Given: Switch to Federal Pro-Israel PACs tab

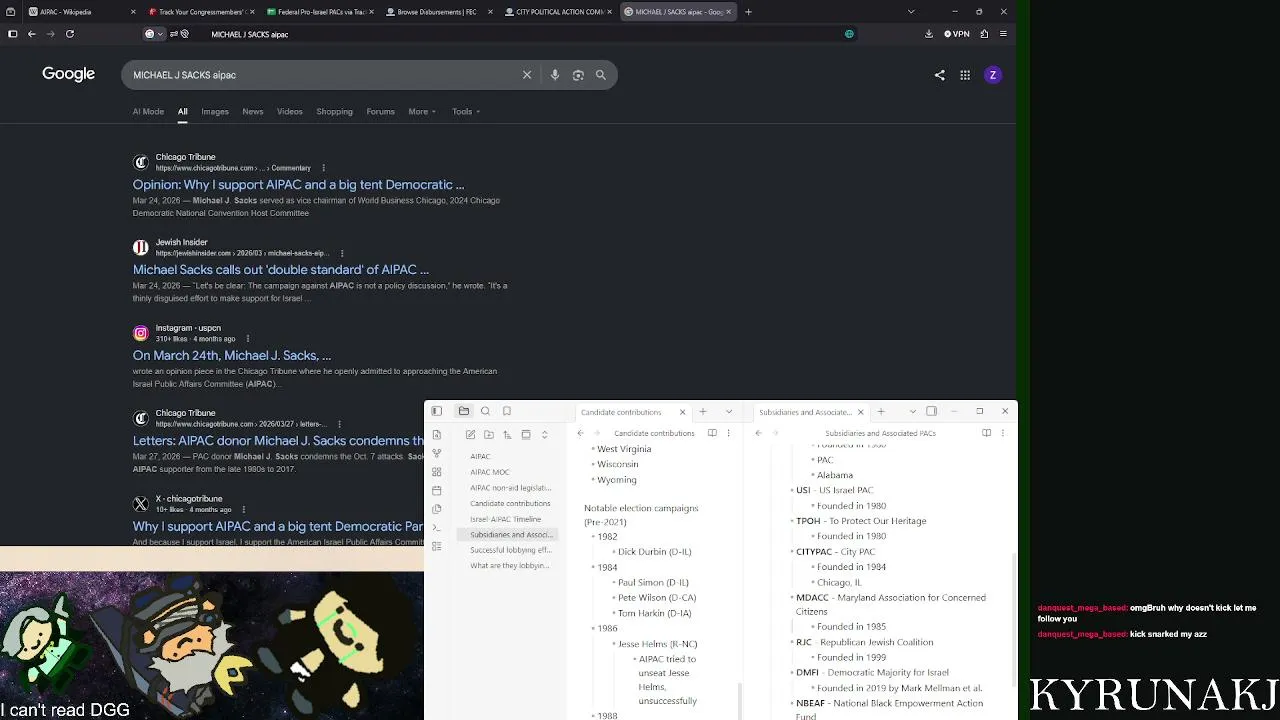Looking at the screenshot, I should coord(318,12).
